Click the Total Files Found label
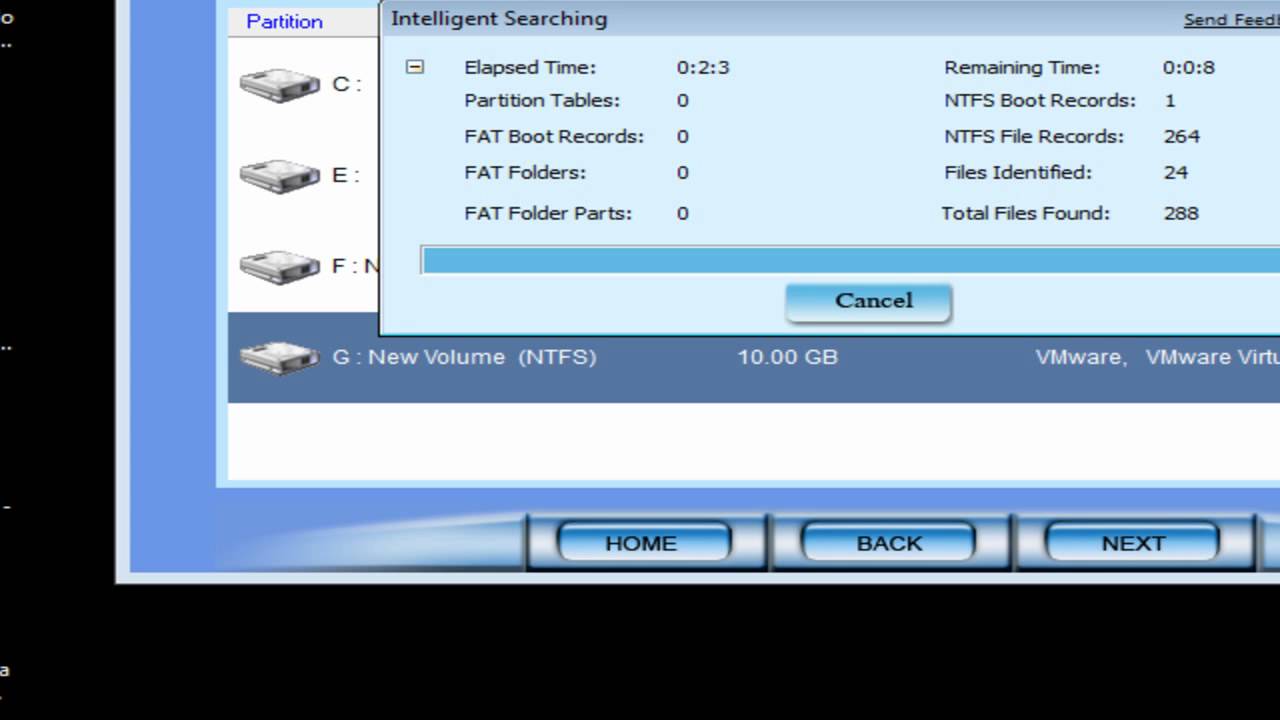1280x720 pixels. 1026,213
